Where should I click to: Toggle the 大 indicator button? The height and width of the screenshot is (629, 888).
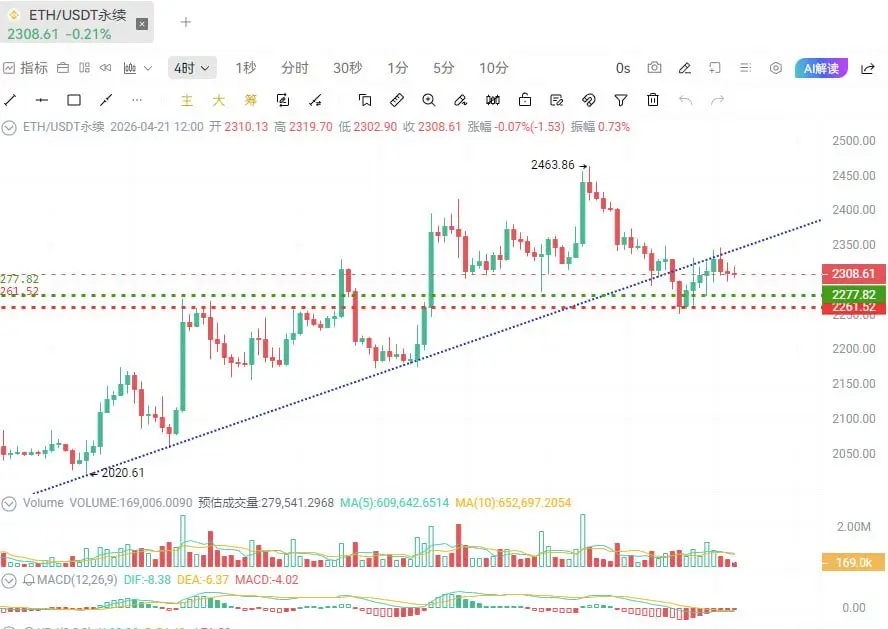coord(219,100)
